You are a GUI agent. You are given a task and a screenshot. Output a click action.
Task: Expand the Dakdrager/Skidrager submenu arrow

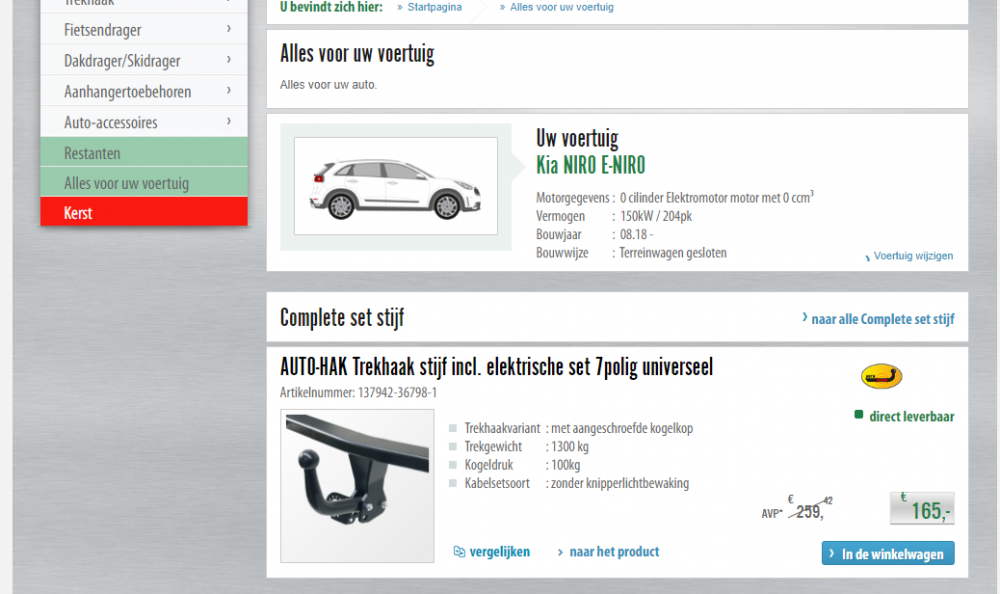tap(229, 60)
